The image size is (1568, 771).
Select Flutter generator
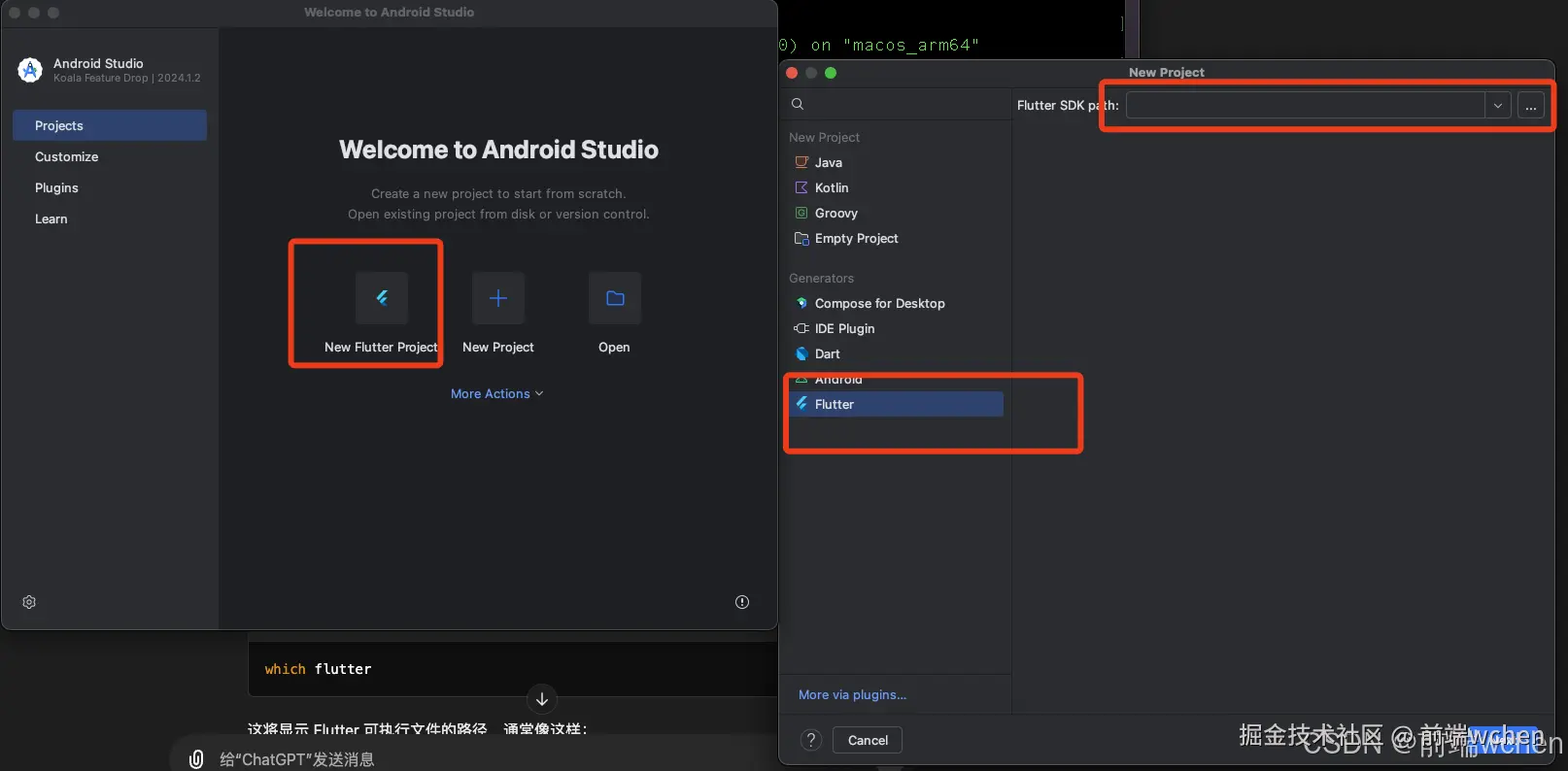pyautogui.click(x=894, y=404)
